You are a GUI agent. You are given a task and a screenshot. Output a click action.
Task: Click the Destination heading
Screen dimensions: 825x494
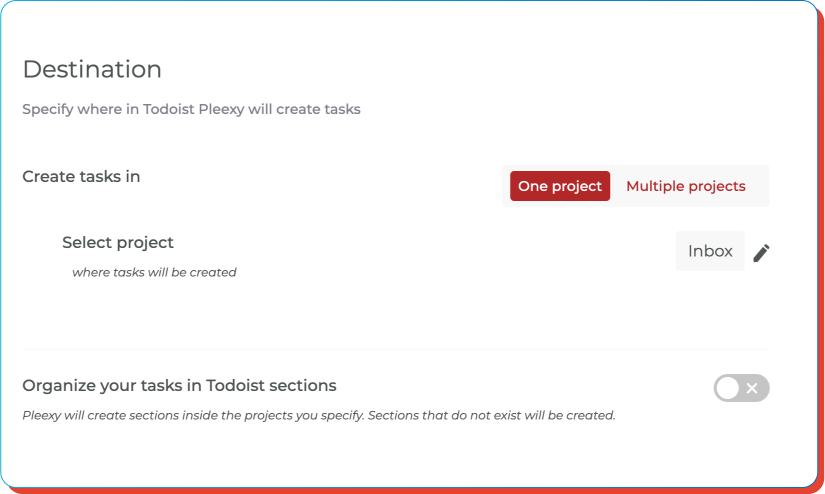point(92,69)
